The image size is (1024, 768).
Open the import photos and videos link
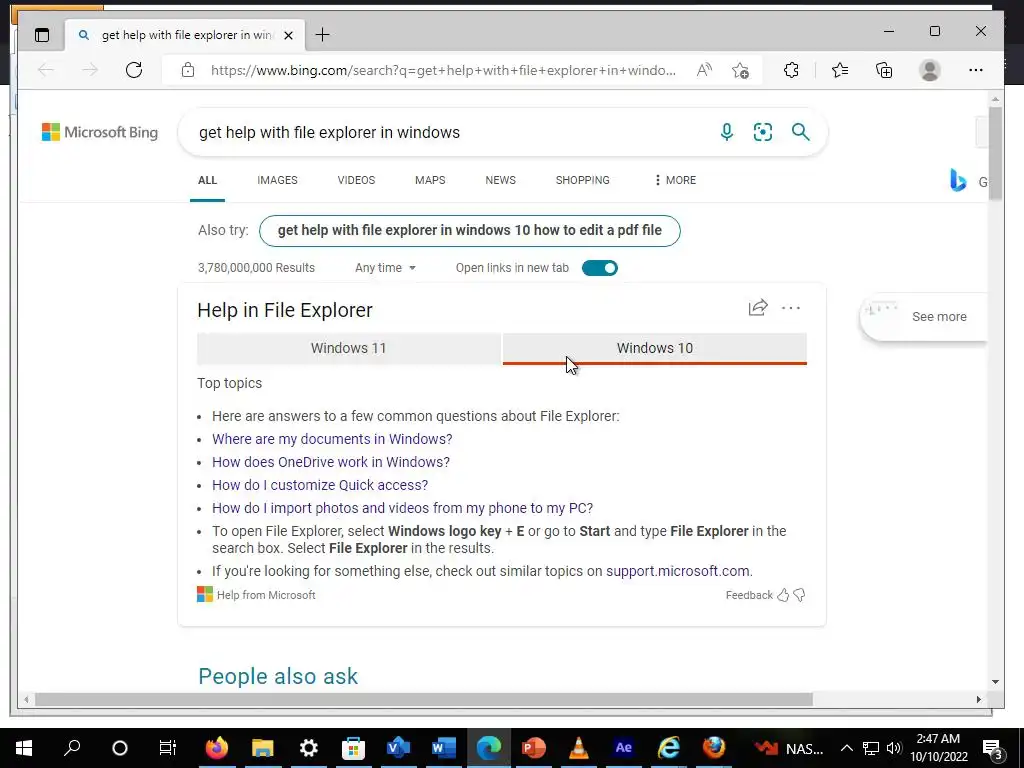pyautogui.click(x=402, y=508)
